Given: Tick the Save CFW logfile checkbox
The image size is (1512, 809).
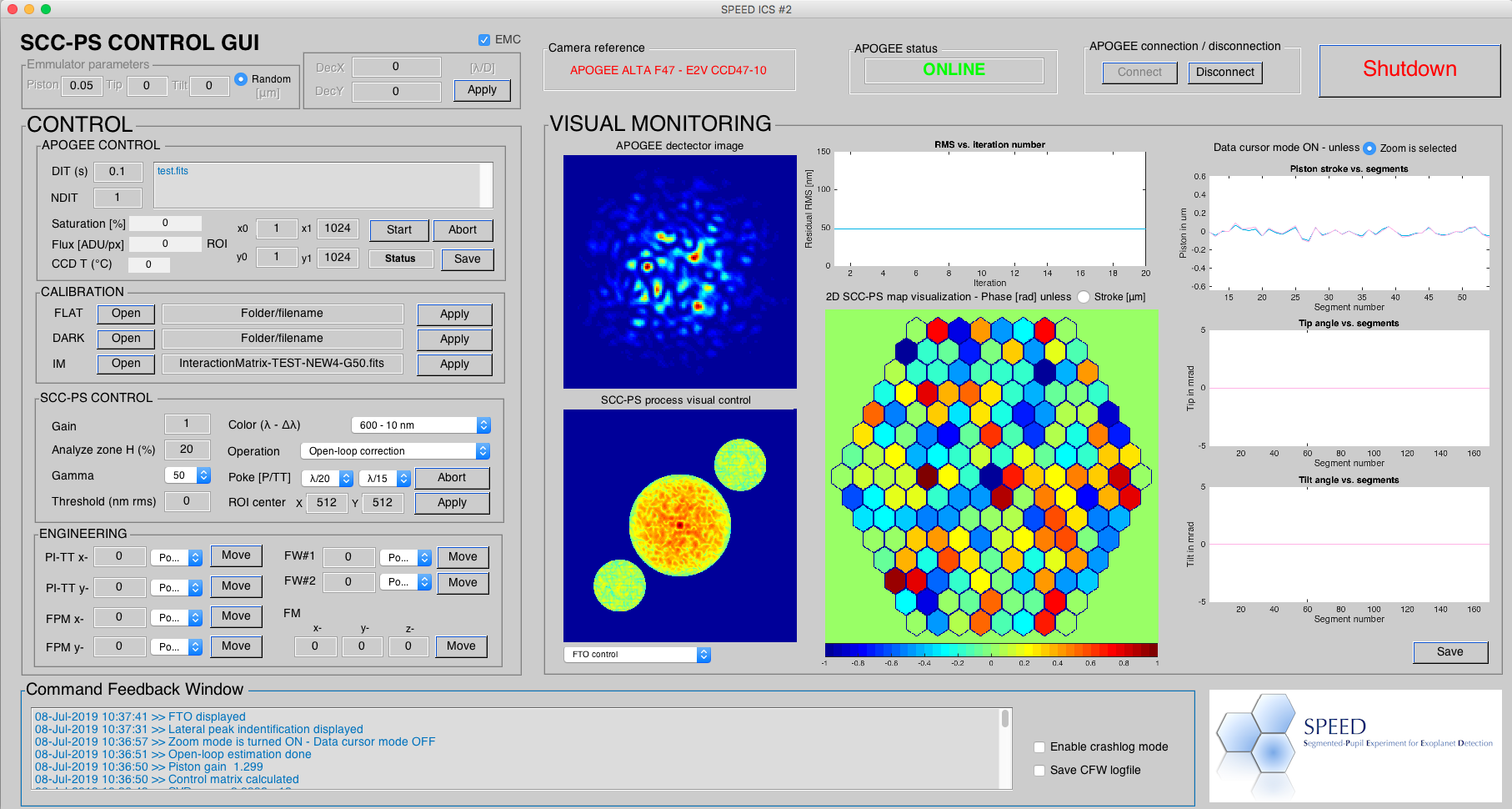Looking at the screenshot, I should coord(1039,771).
